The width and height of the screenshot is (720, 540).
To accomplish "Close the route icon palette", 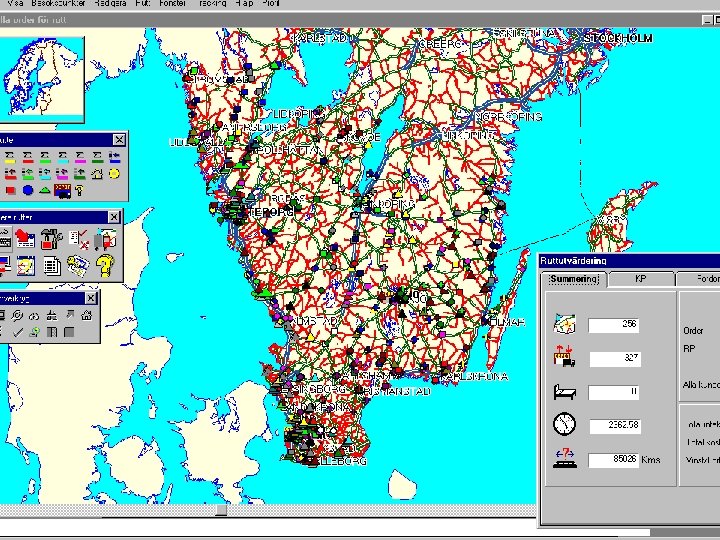I will 119,140.
